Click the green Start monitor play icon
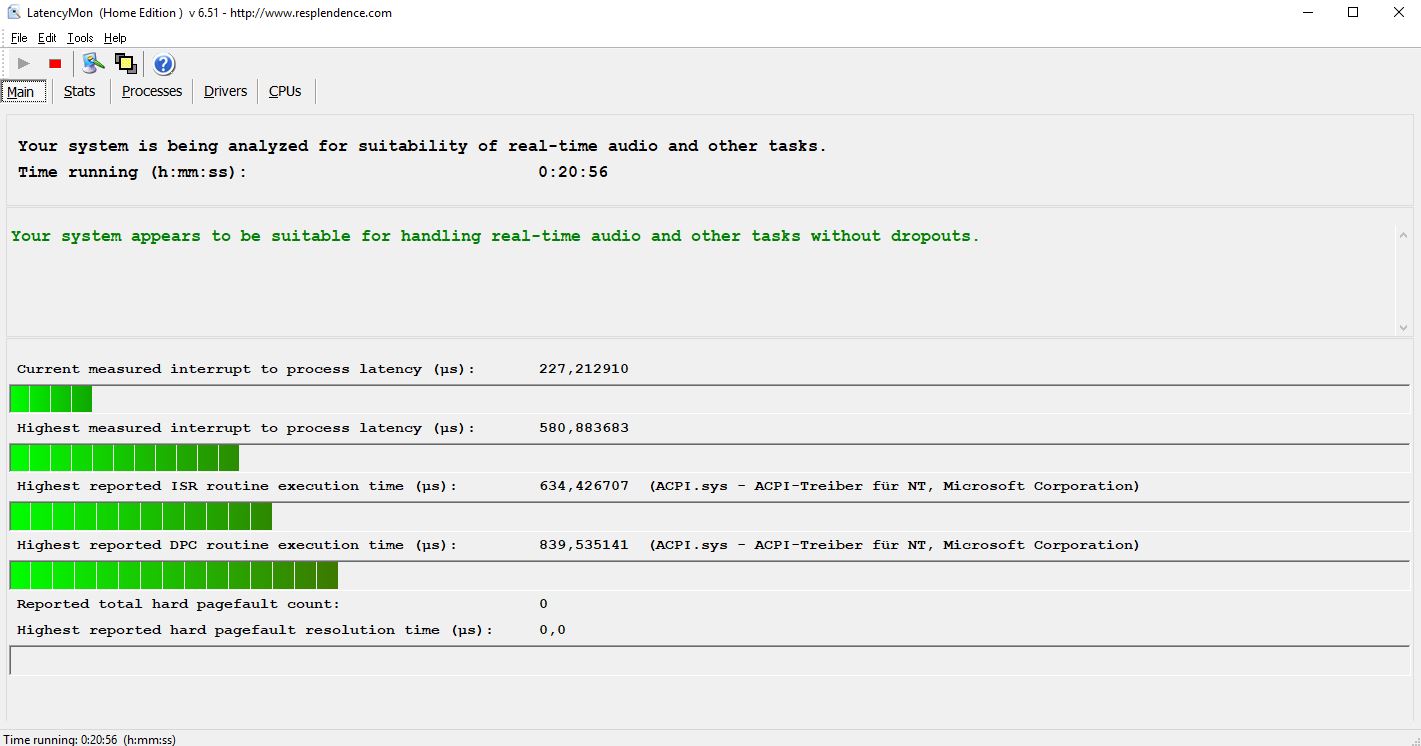Viewport: 1421px width, 746px height. coord(24,64)
